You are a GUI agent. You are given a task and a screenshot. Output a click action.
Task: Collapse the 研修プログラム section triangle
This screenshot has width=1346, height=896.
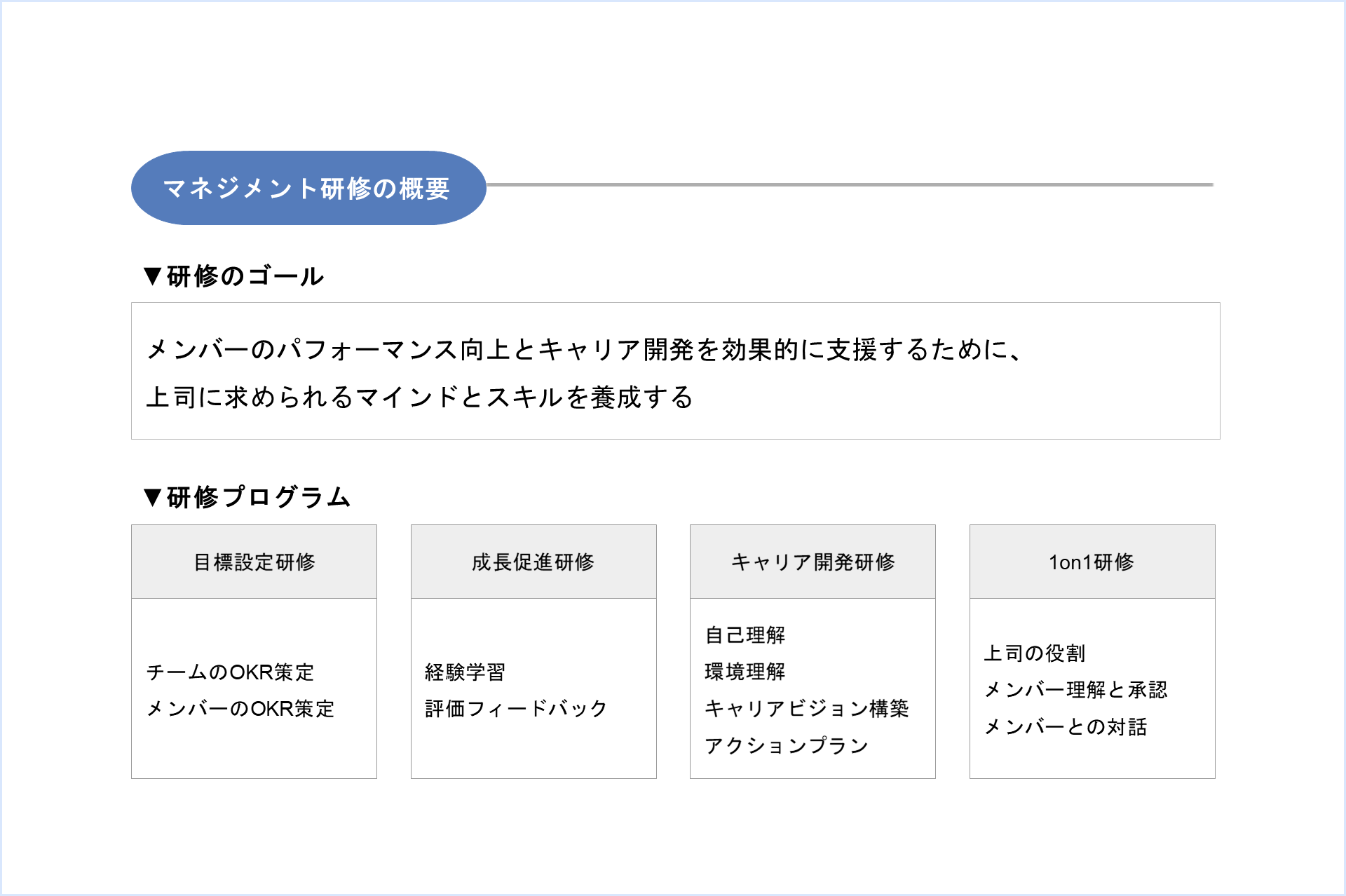[x=152, y=497]
